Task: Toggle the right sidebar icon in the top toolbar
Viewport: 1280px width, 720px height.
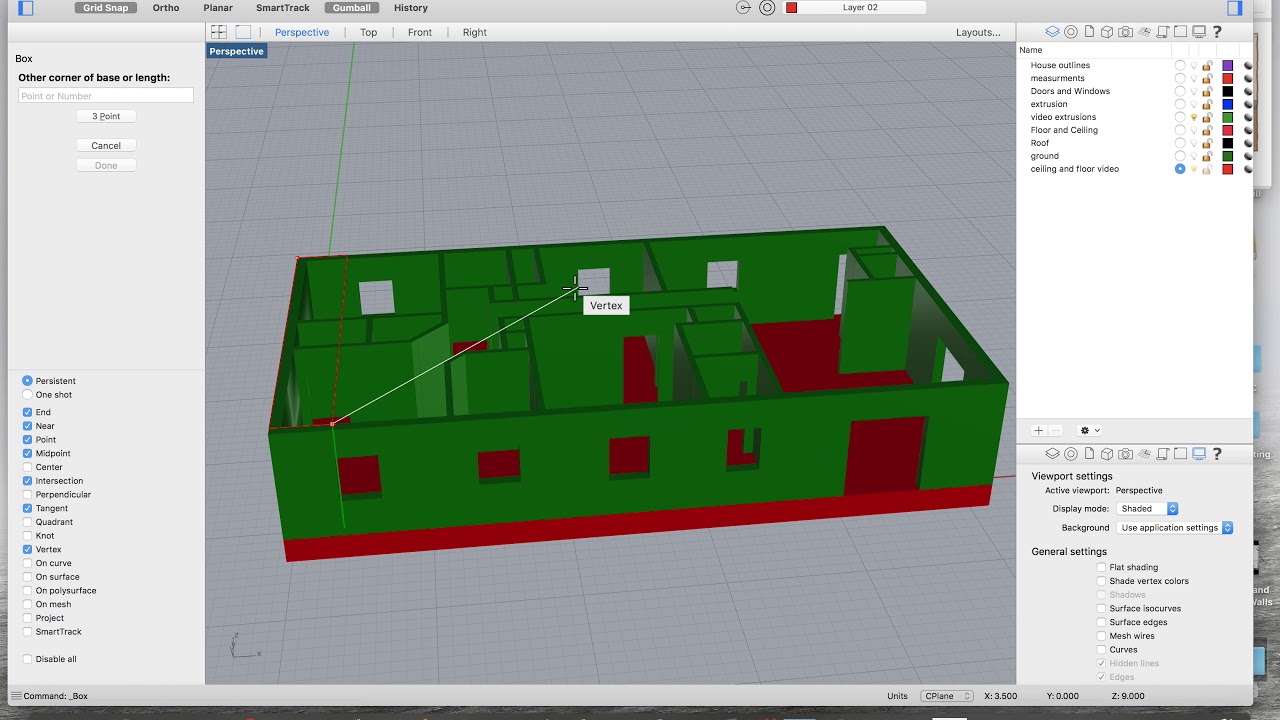Action: (1235, 8)
